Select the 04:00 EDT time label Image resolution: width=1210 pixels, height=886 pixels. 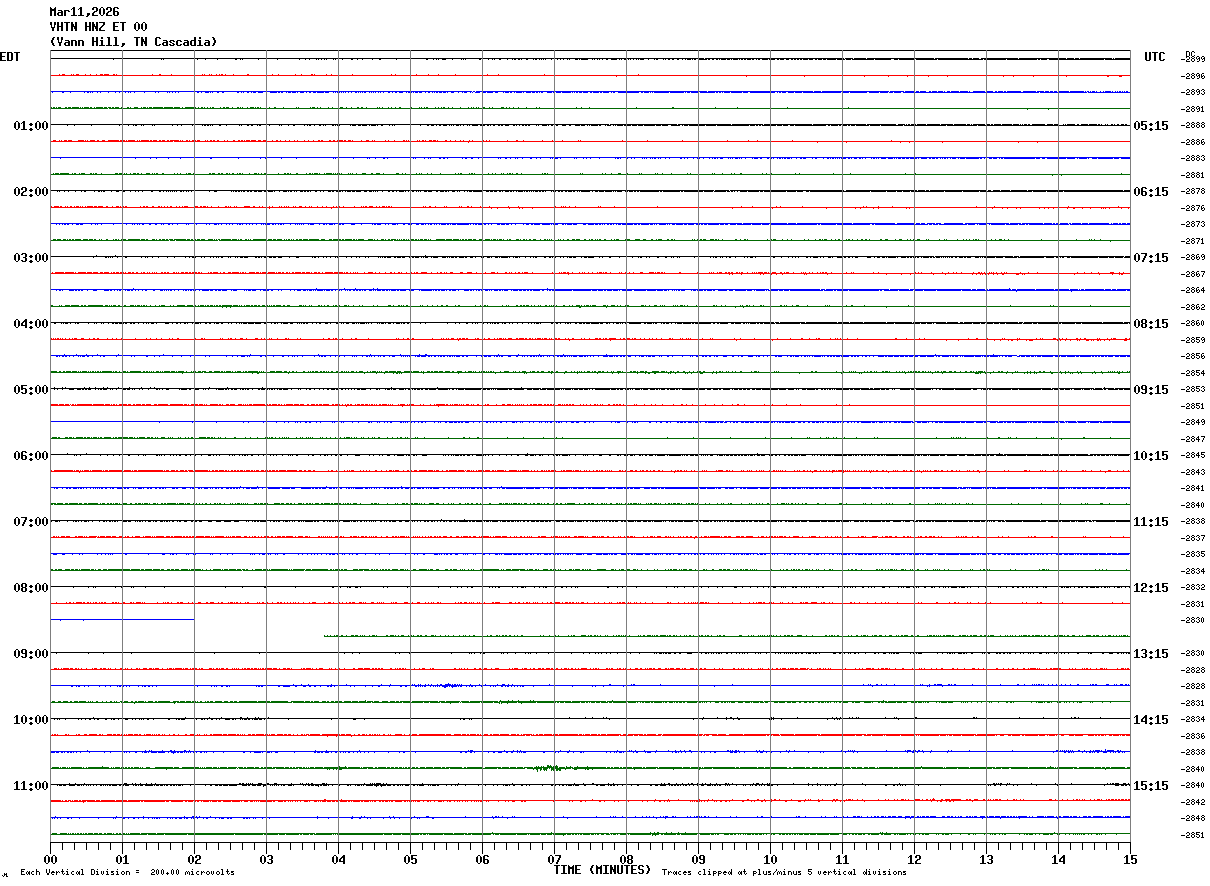coord(31,324)
